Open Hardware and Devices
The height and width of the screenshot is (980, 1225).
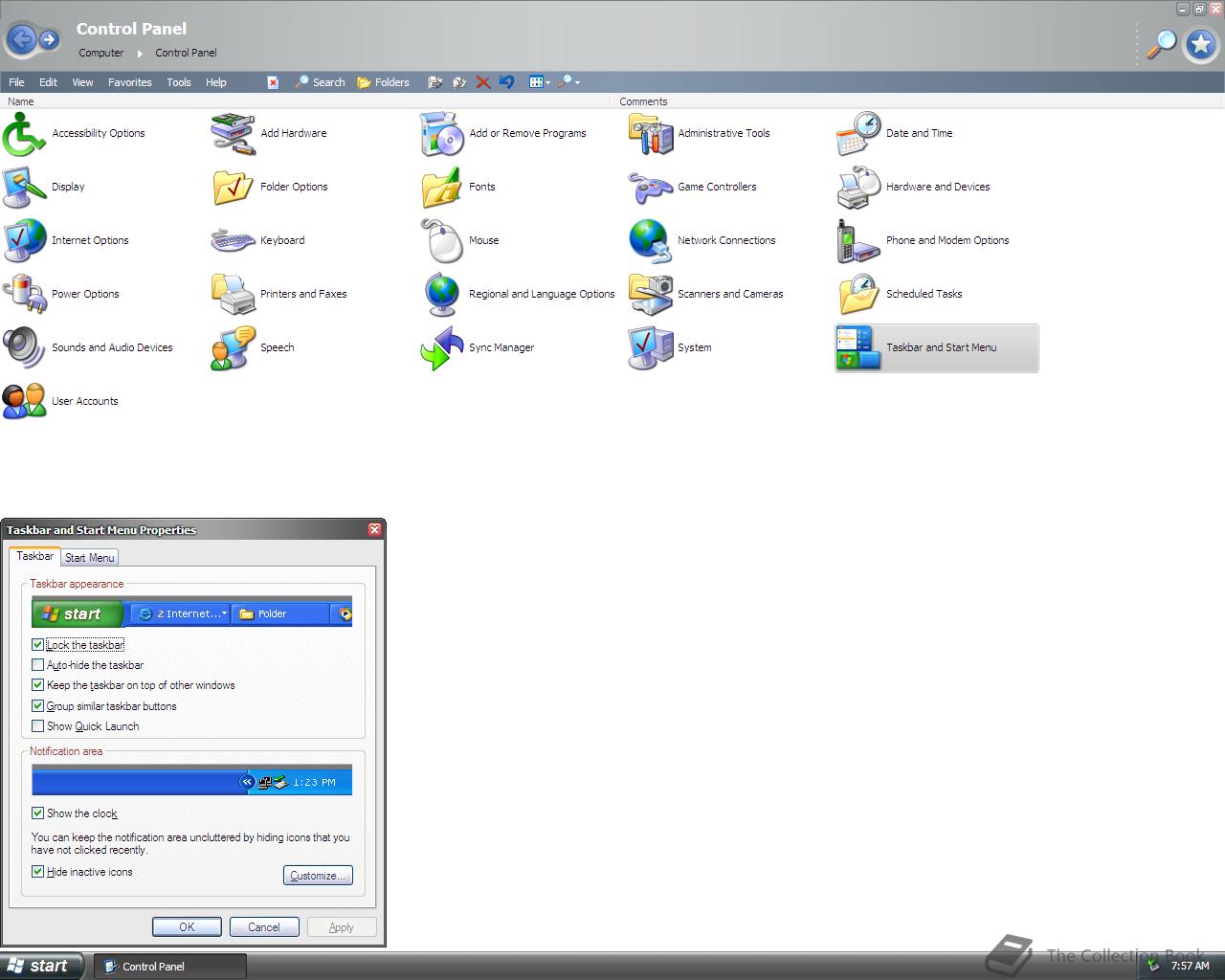[x=914, y=187]
